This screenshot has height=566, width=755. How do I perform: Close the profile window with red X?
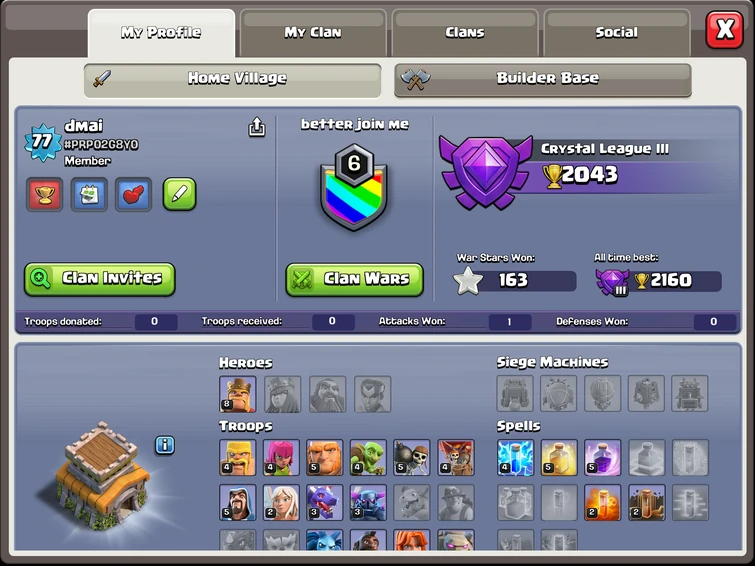725,30
